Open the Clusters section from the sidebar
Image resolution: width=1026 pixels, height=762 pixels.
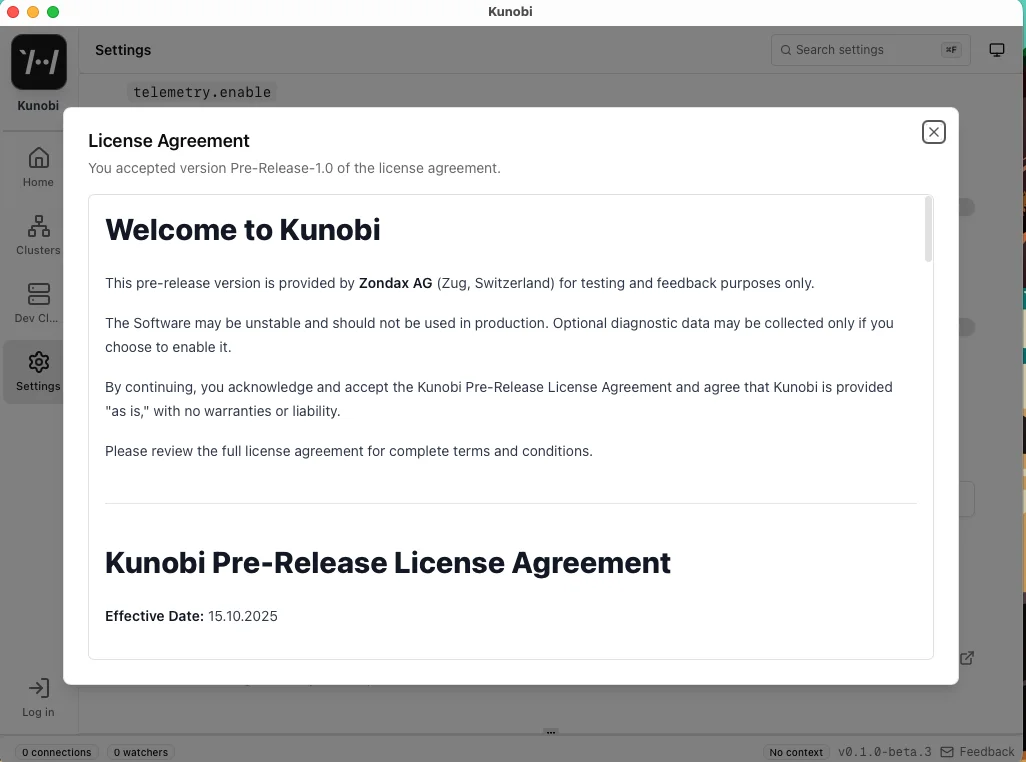pyautogui.click(x=38, y=234)
